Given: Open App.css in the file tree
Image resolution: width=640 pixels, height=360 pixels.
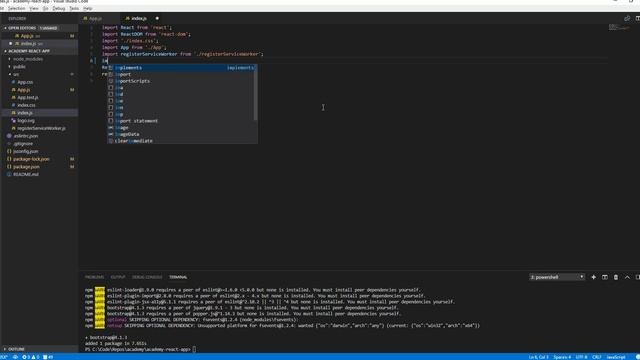Looking at the screenshot, I should tap(25, 82).
